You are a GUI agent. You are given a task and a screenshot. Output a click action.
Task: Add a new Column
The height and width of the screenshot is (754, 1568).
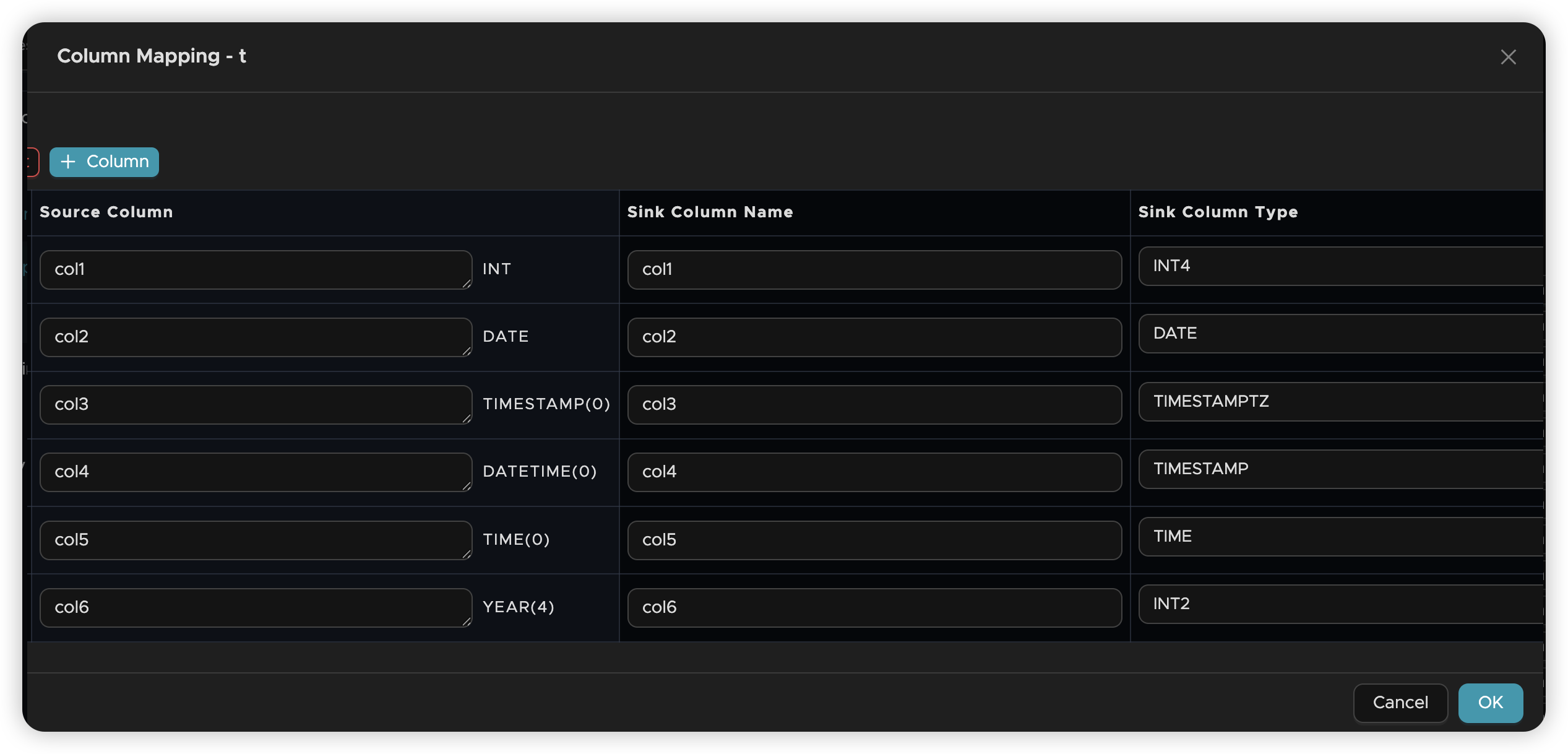pyautogui.click(x=104, y=162)
